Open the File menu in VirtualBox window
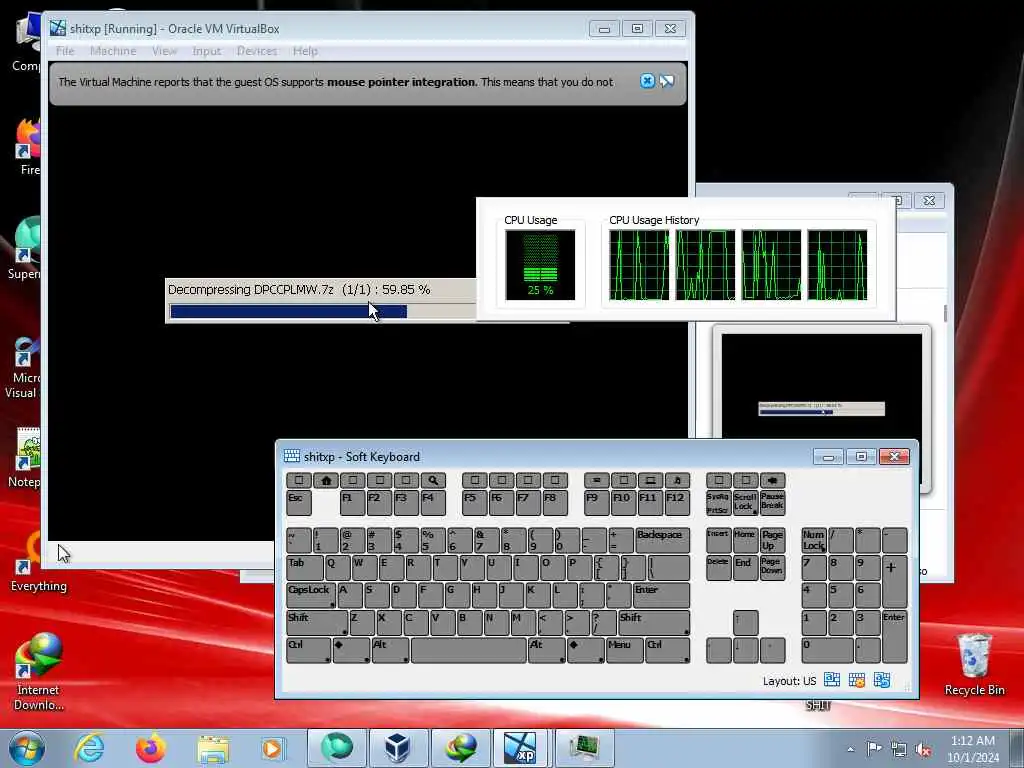The width and height of the screenshot is (1024, 768). click(x=65, y=51)
